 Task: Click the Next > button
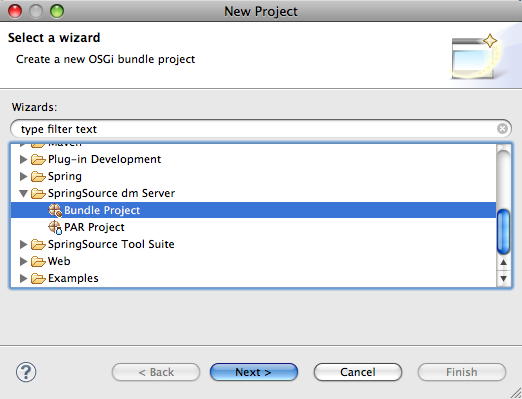point(254,372)
